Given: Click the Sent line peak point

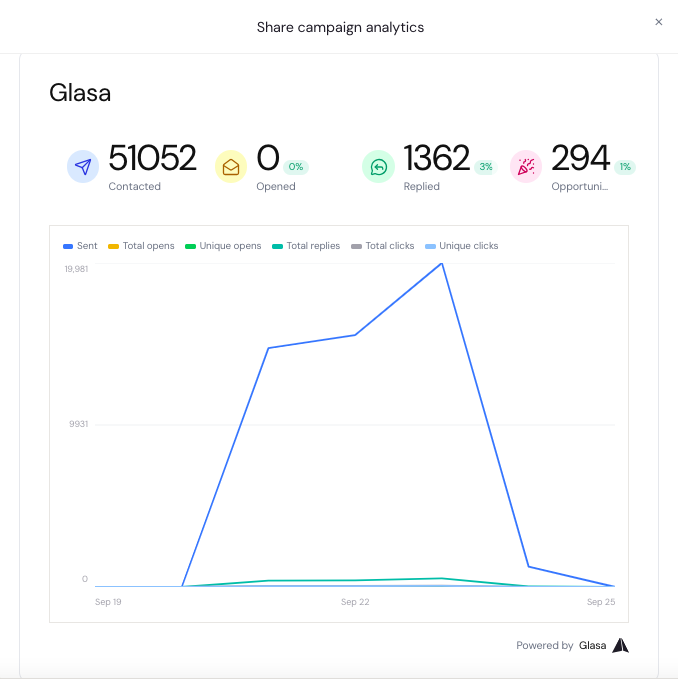Looking at the screenshot, I should pyautogui.click(x=441, y=263).
